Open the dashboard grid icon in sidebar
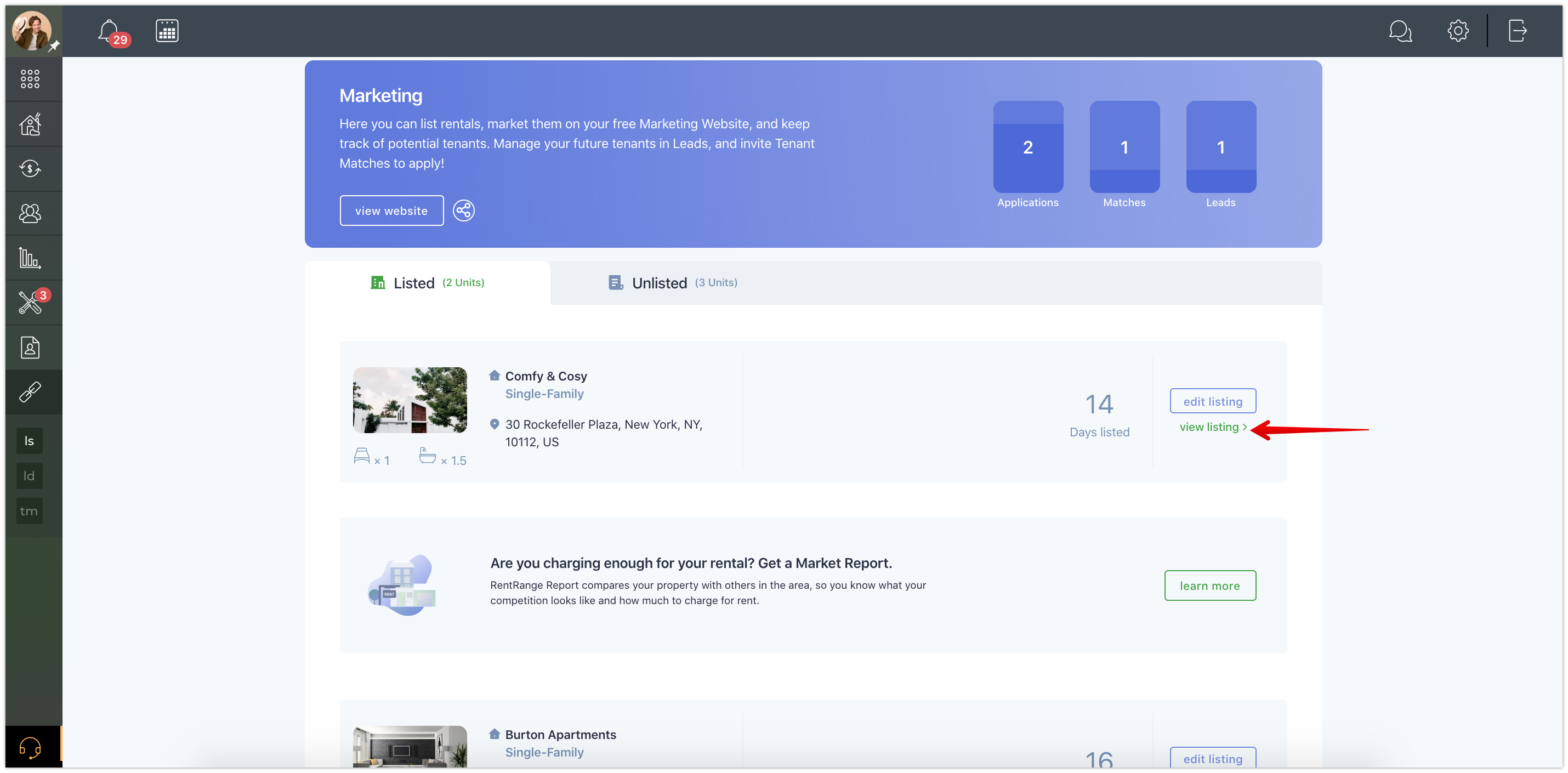The height and width of the screenshot is (773, 1568). coord(30,79)
